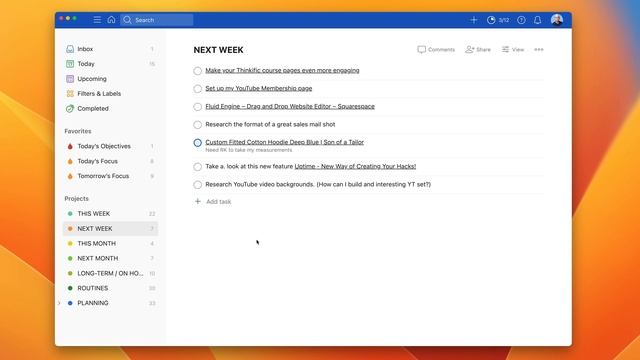Complete the Custom Fitted Cotton Hoodie task
This screenshot has height=360, width=640.
(198, 142)
